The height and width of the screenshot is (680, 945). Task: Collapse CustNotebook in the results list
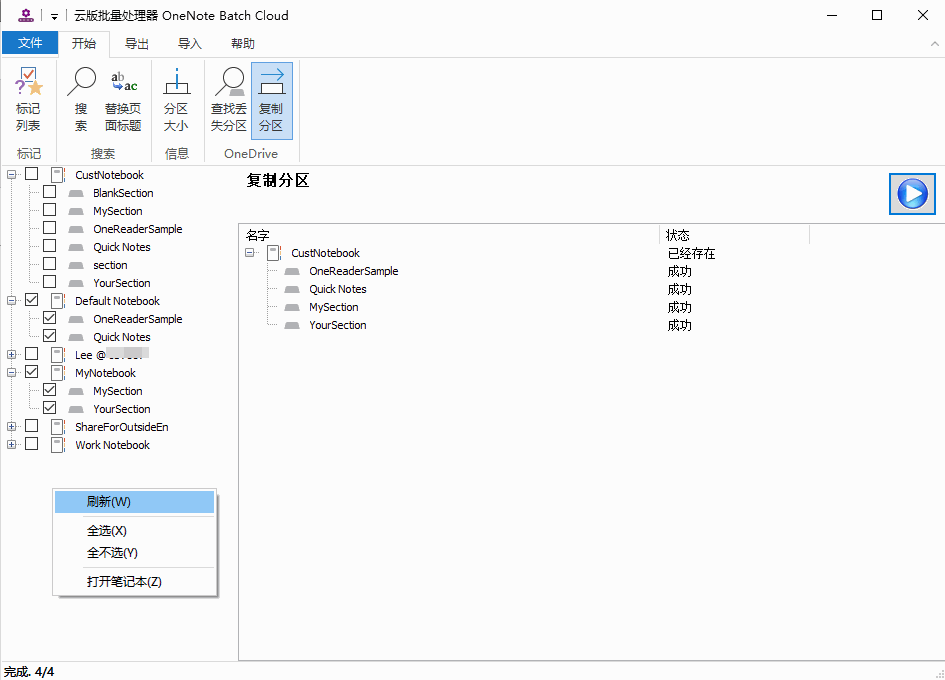250,254
